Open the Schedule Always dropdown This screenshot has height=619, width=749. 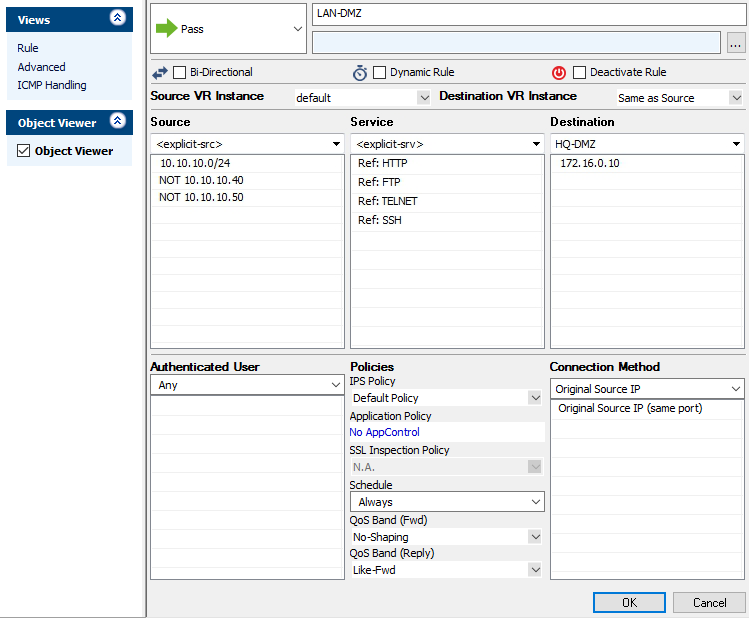447,502
